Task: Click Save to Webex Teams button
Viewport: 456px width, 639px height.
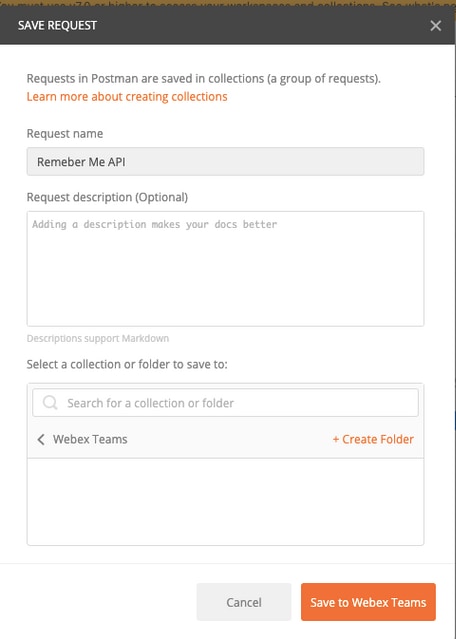Action: pos(368,602)
